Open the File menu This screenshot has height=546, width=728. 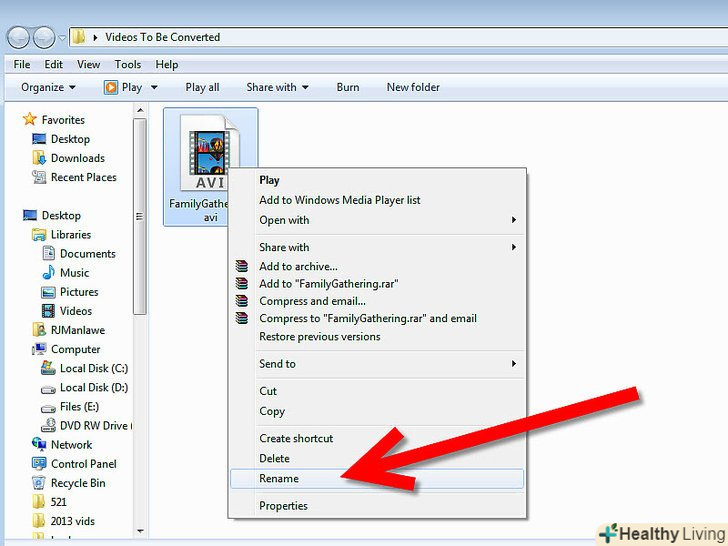coord(22,65)
